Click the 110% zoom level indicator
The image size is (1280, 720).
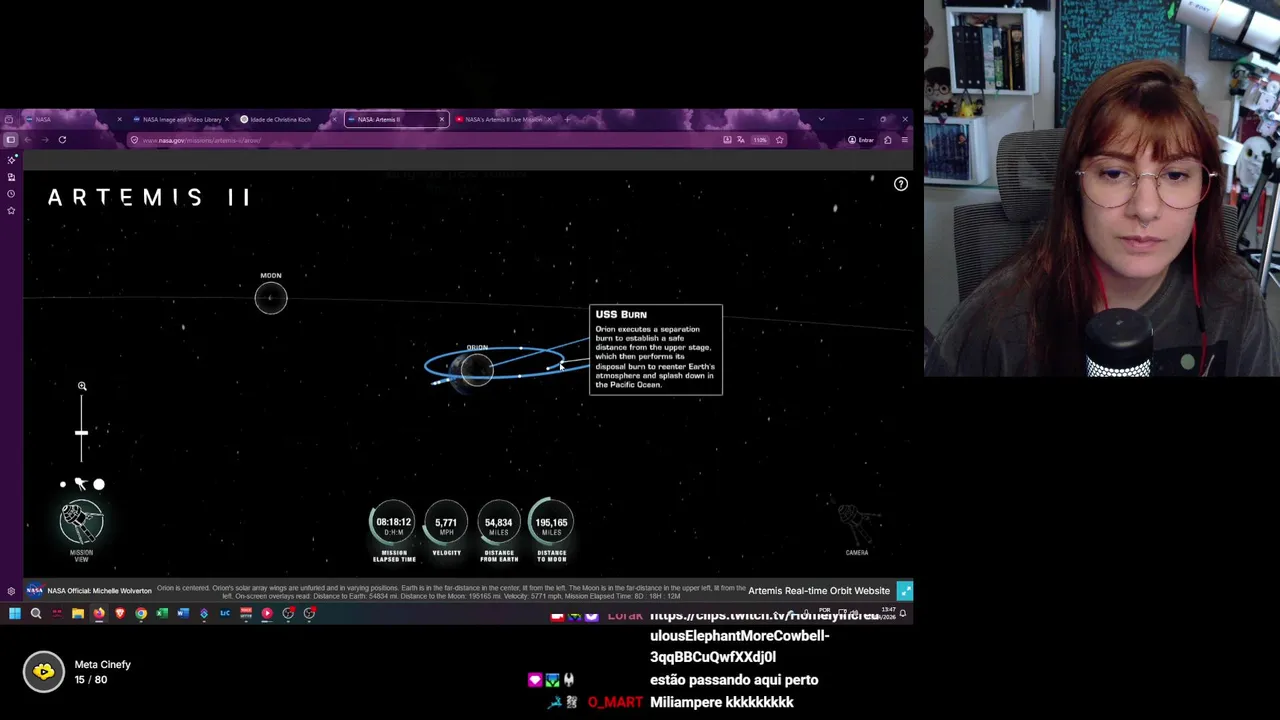[760, 140]
